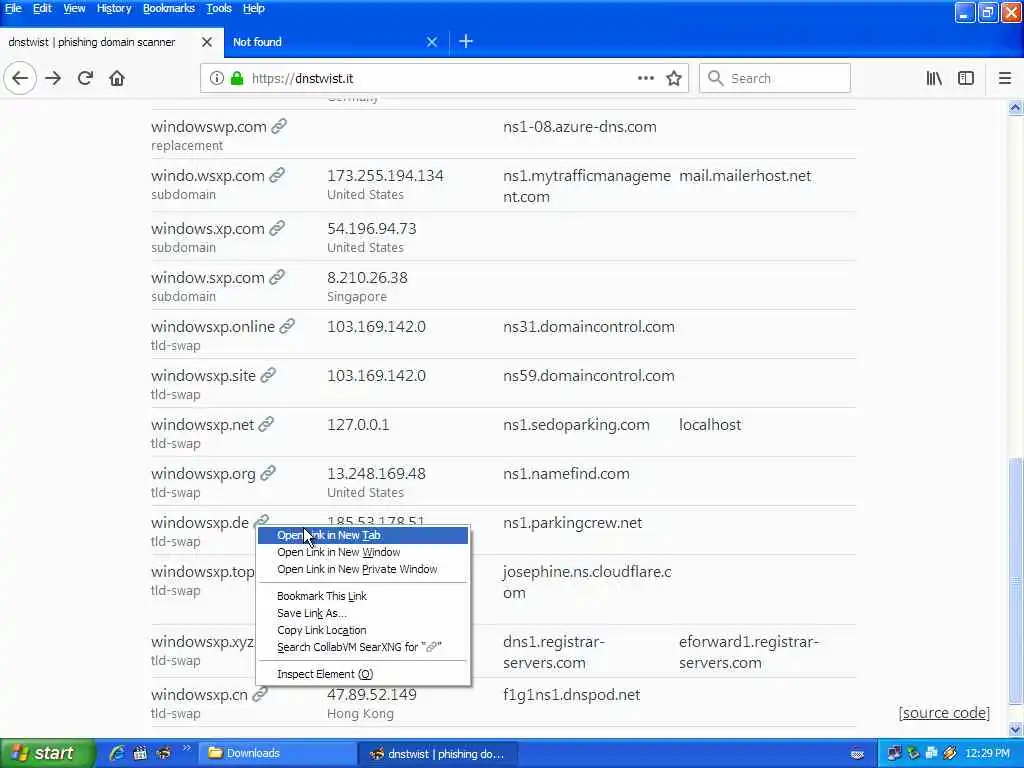Open Internet Explorer from quick launch
This screenshot has height=768, width=1024.
coord(117,753)
